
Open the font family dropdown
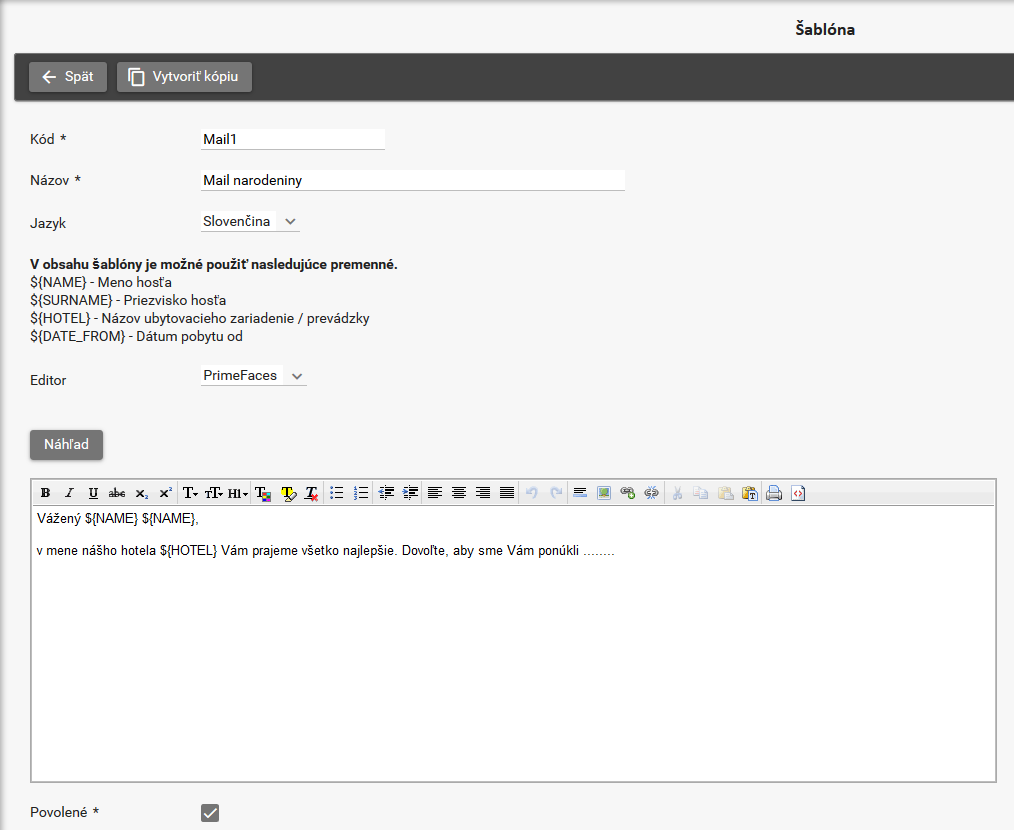190,493
